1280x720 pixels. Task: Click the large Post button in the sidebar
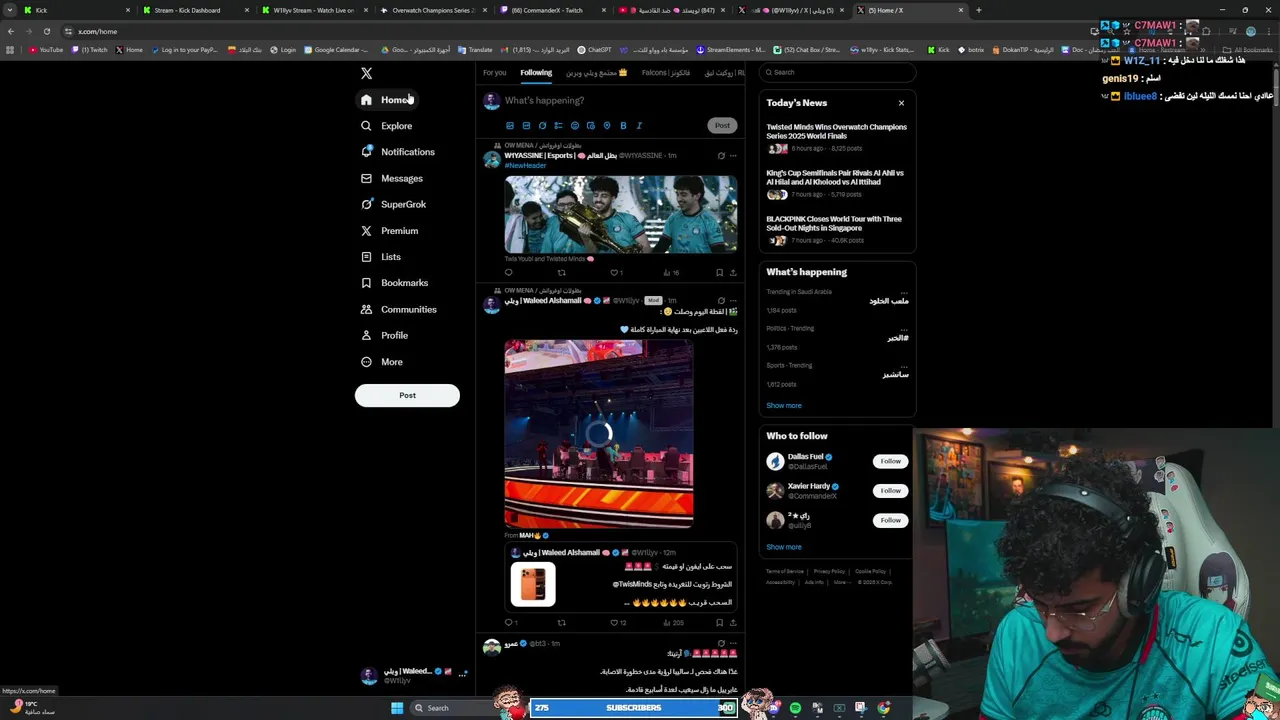(x=407, y=395)
